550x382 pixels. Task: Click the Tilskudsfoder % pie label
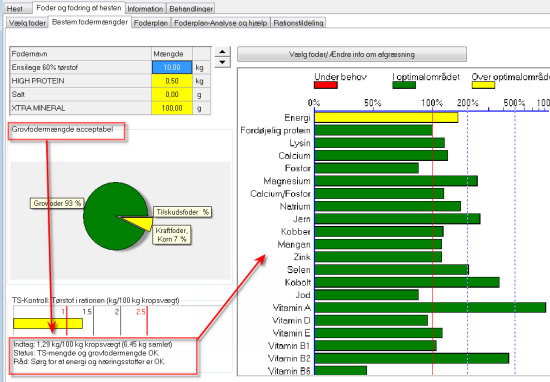click(x=182, y=212)
